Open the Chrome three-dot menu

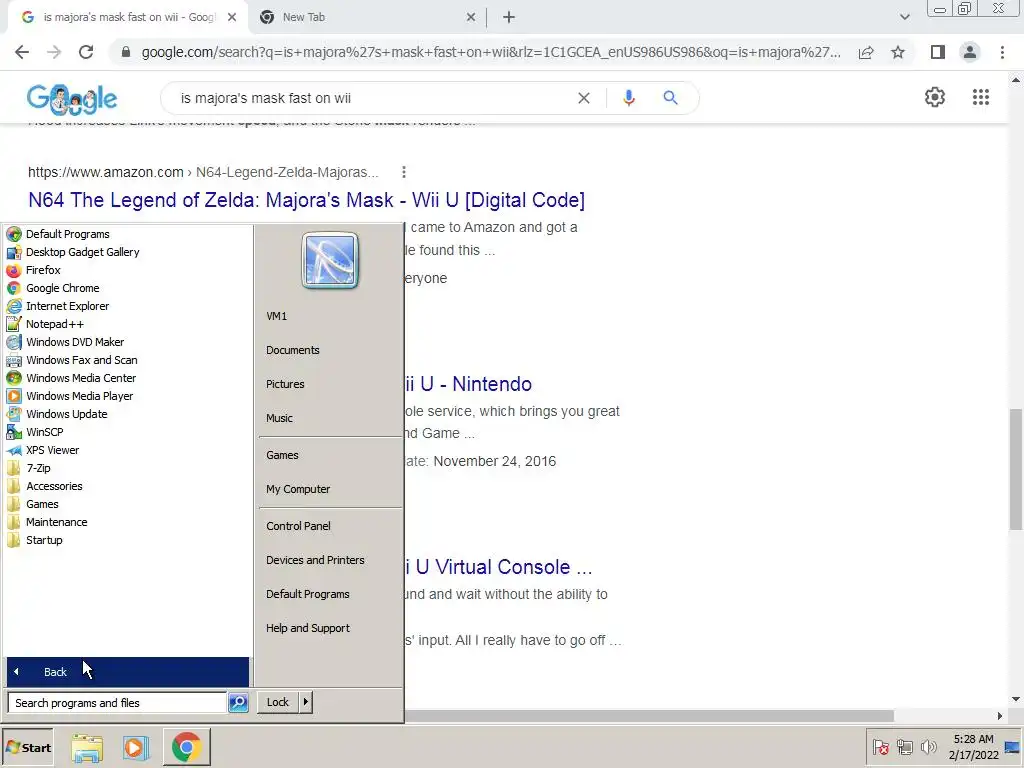1002,52
